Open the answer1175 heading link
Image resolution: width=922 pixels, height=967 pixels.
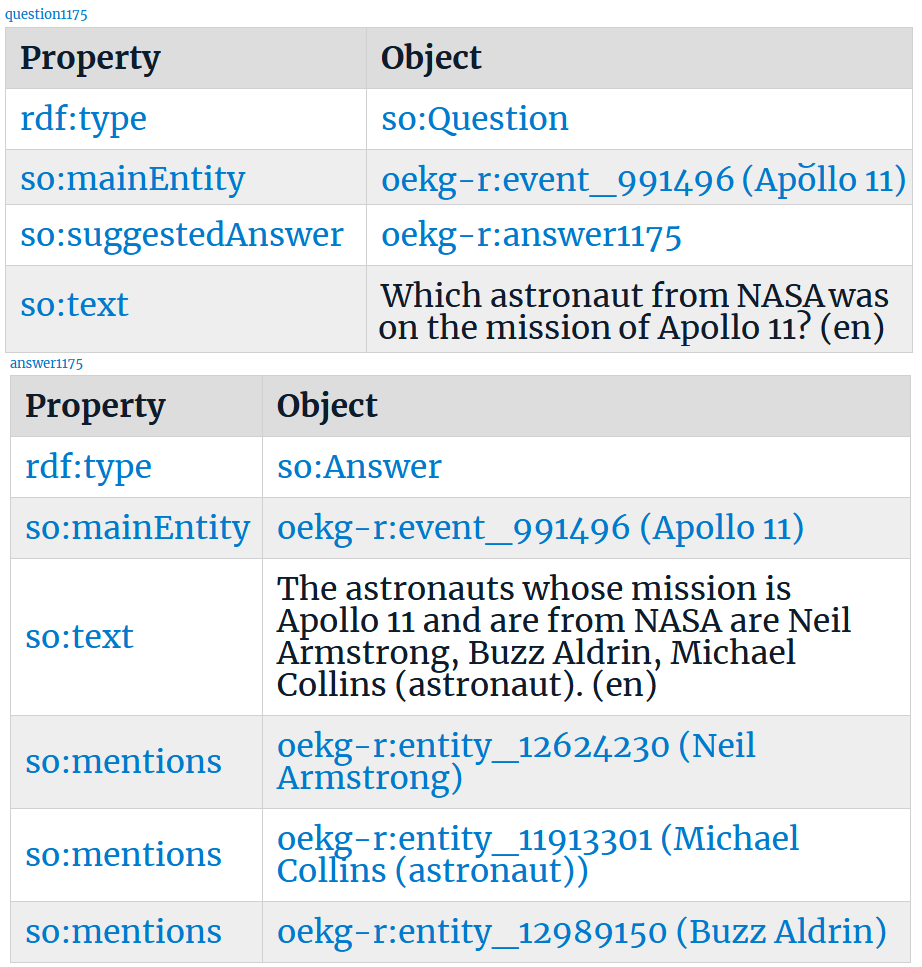(x=46, y=363)
